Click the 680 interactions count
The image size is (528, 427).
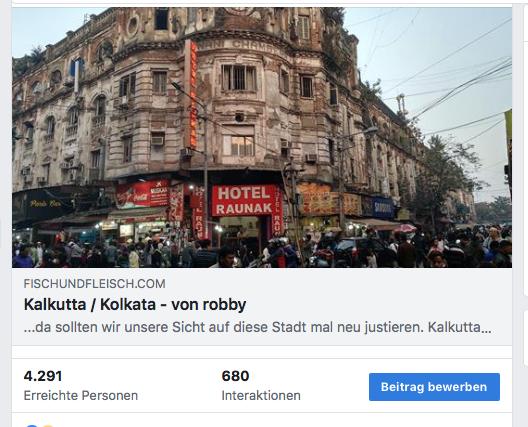235,376
